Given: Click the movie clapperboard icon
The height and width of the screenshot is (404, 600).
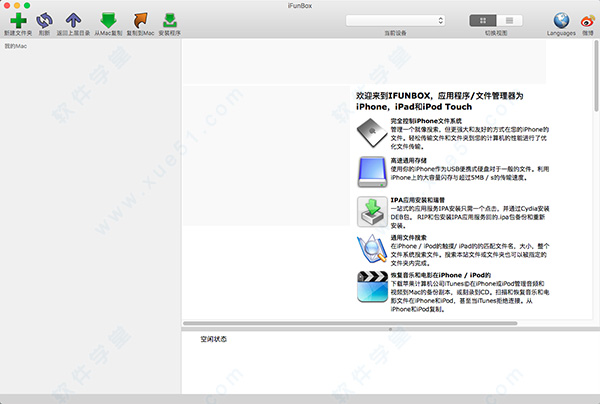Looking at the screenshot, I should point(372,287).
